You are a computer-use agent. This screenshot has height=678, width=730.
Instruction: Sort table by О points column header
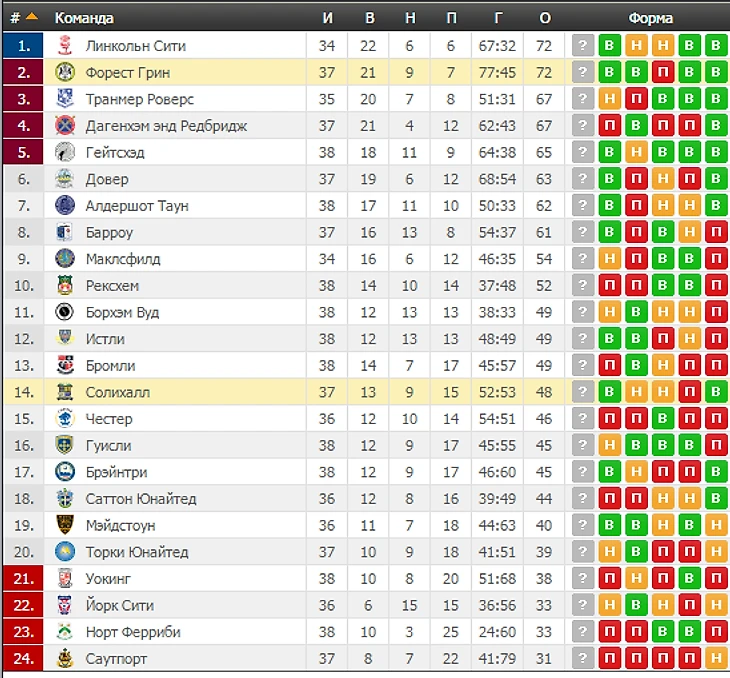coord(544,18)
